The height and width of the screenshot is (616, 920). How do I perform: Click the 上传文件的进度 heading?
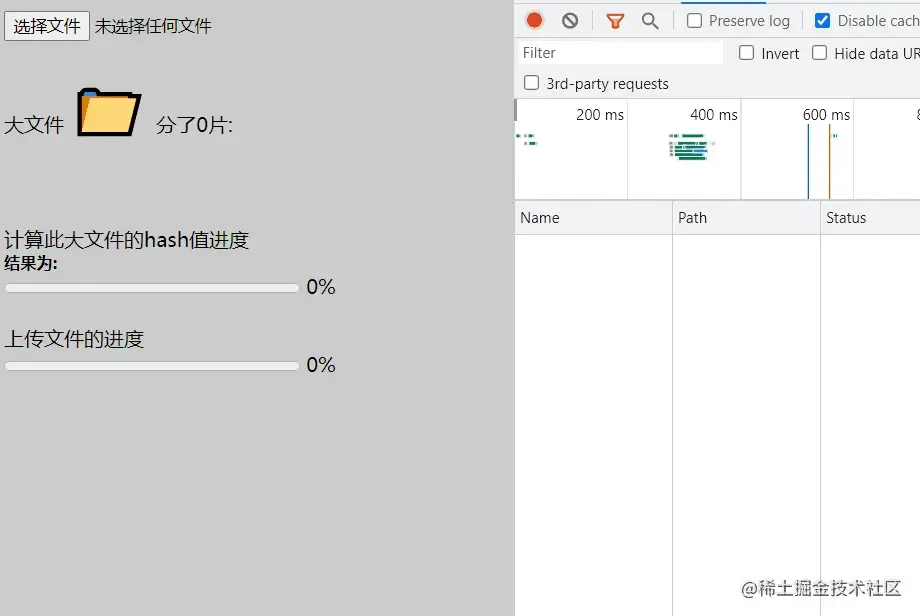pyautogui.click(x=74, y=339)
